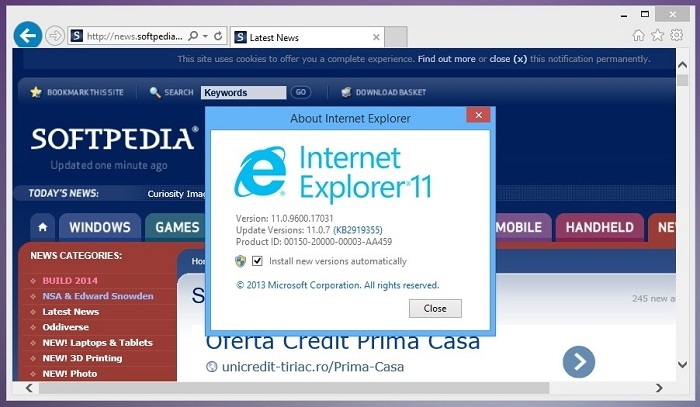The width and height of the screenshot is (700, 407).
Task: Open the HANDHELD site tab
Action: coord(599,227)
